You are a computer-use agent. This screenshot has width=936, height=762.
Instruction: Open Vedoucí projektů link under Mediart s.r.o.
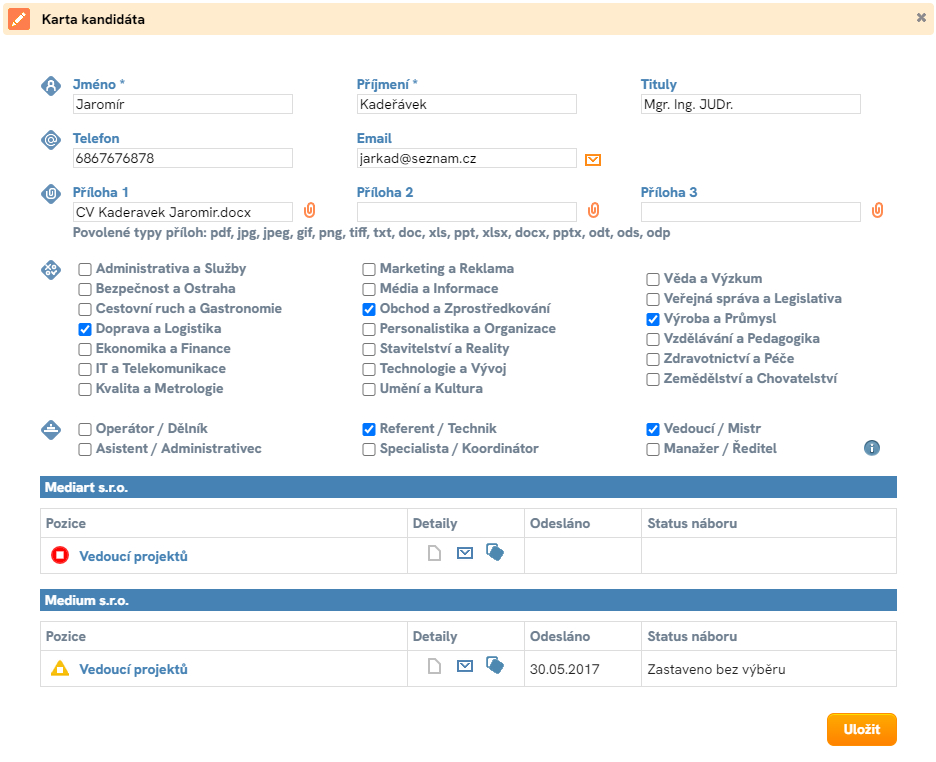click(x=133, y=556)
